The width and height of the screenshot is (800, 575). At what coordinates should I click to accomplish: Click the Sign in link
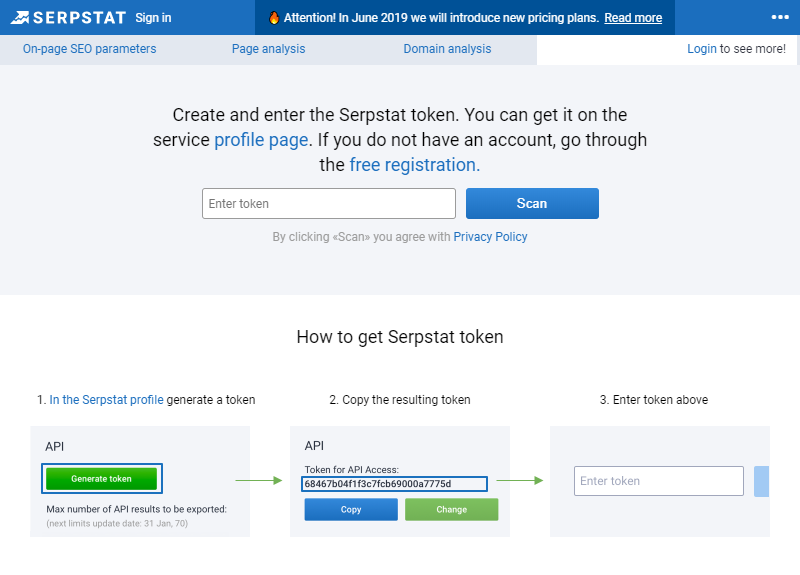point(153,18)
